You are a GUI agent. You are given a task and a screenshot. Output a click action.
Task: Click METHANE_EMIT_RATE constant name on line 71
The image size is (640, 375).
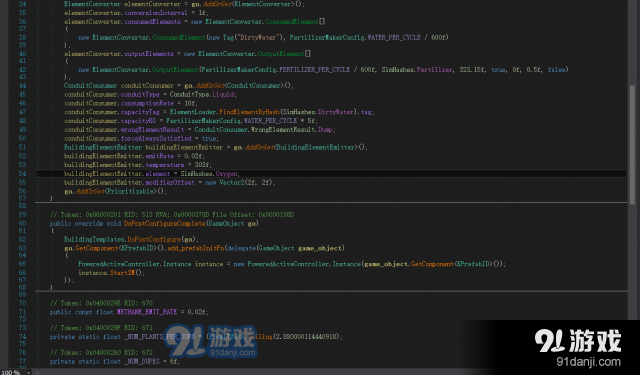point(147,312)
